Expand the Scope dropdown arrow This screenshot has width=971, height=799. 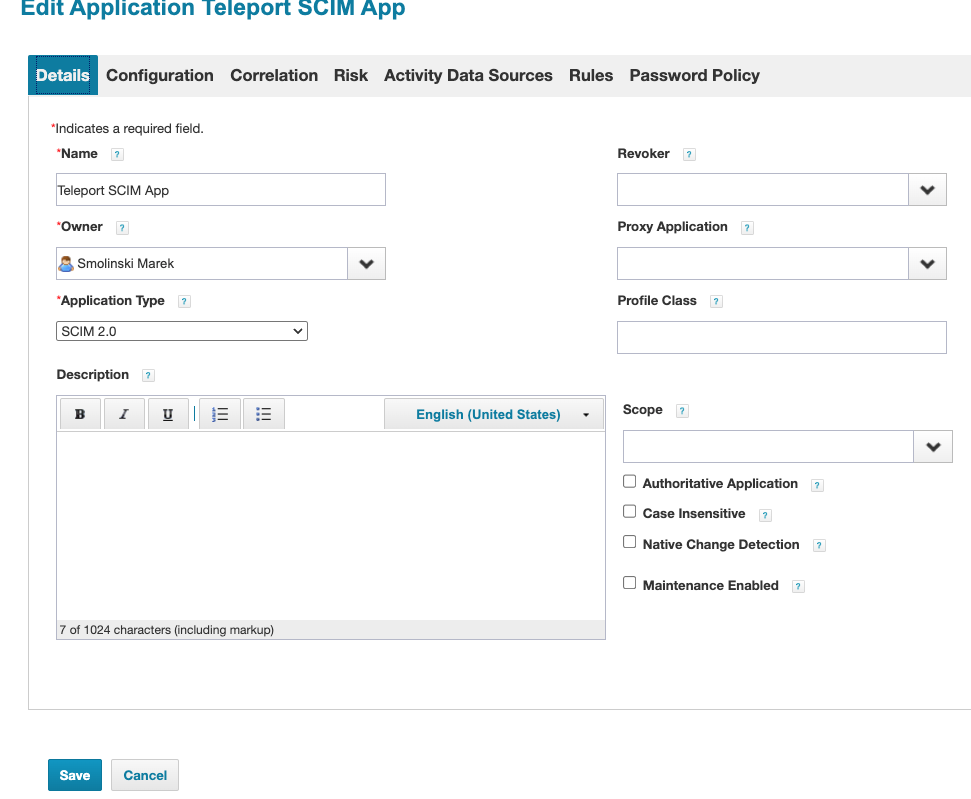click(932, 447)
